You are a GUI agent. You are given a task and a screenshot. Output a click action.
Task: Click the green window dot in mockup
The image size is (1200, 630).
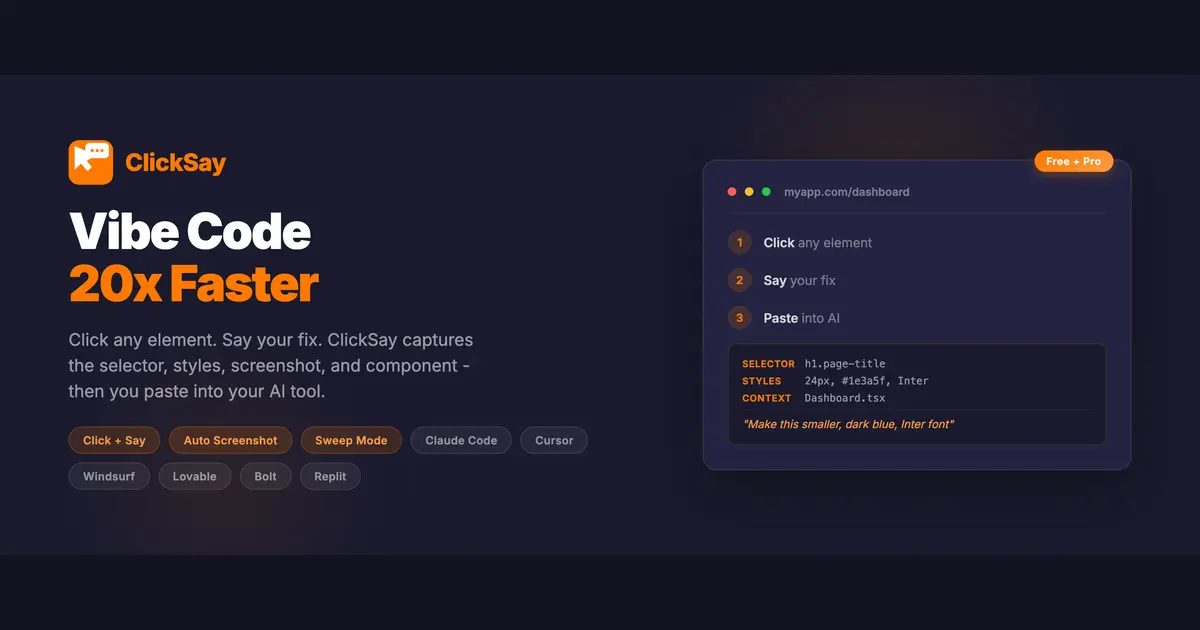766,191
